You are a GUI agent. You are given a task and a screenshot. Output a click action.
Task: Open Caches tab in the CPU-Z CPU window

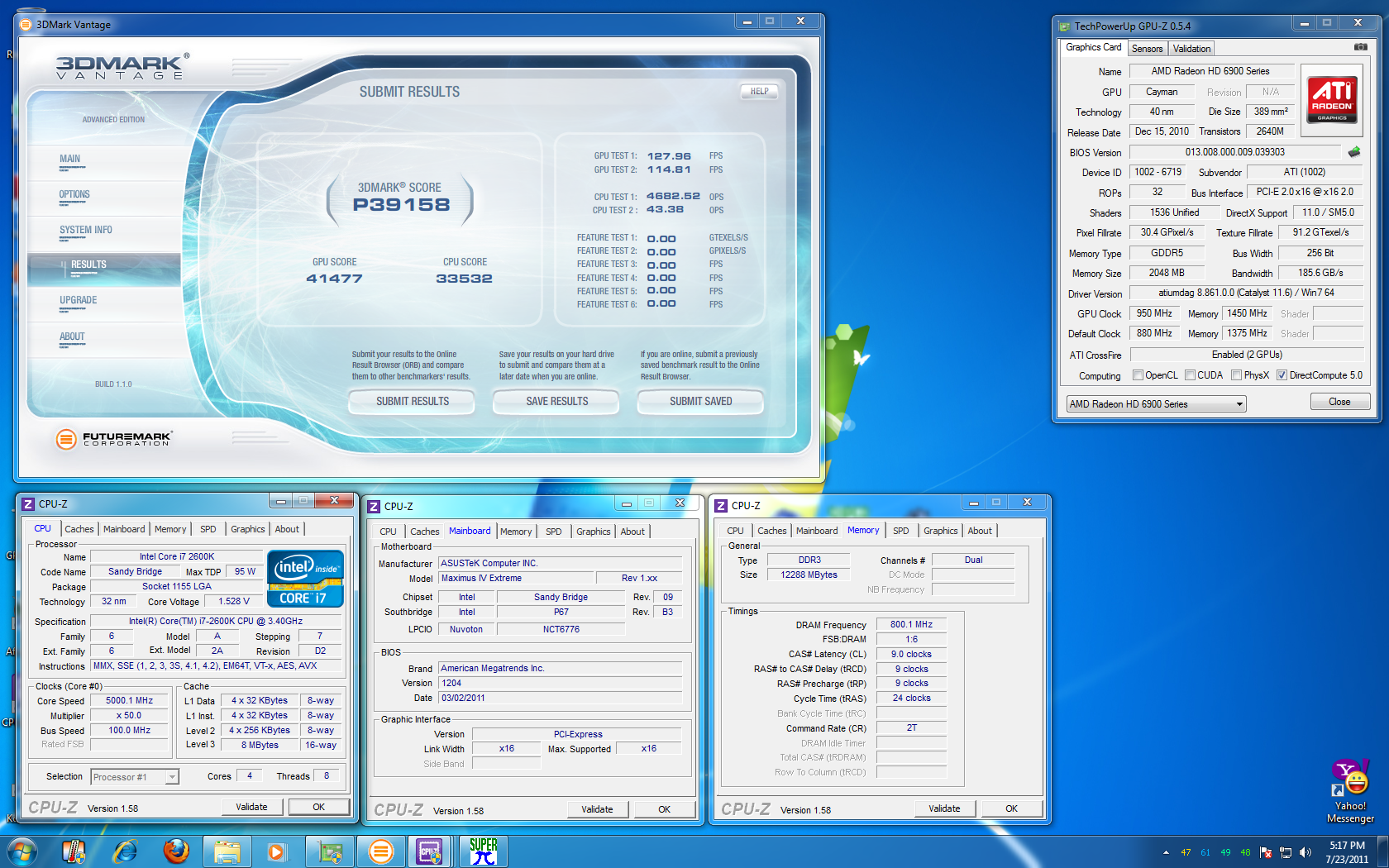click(79, 529)
